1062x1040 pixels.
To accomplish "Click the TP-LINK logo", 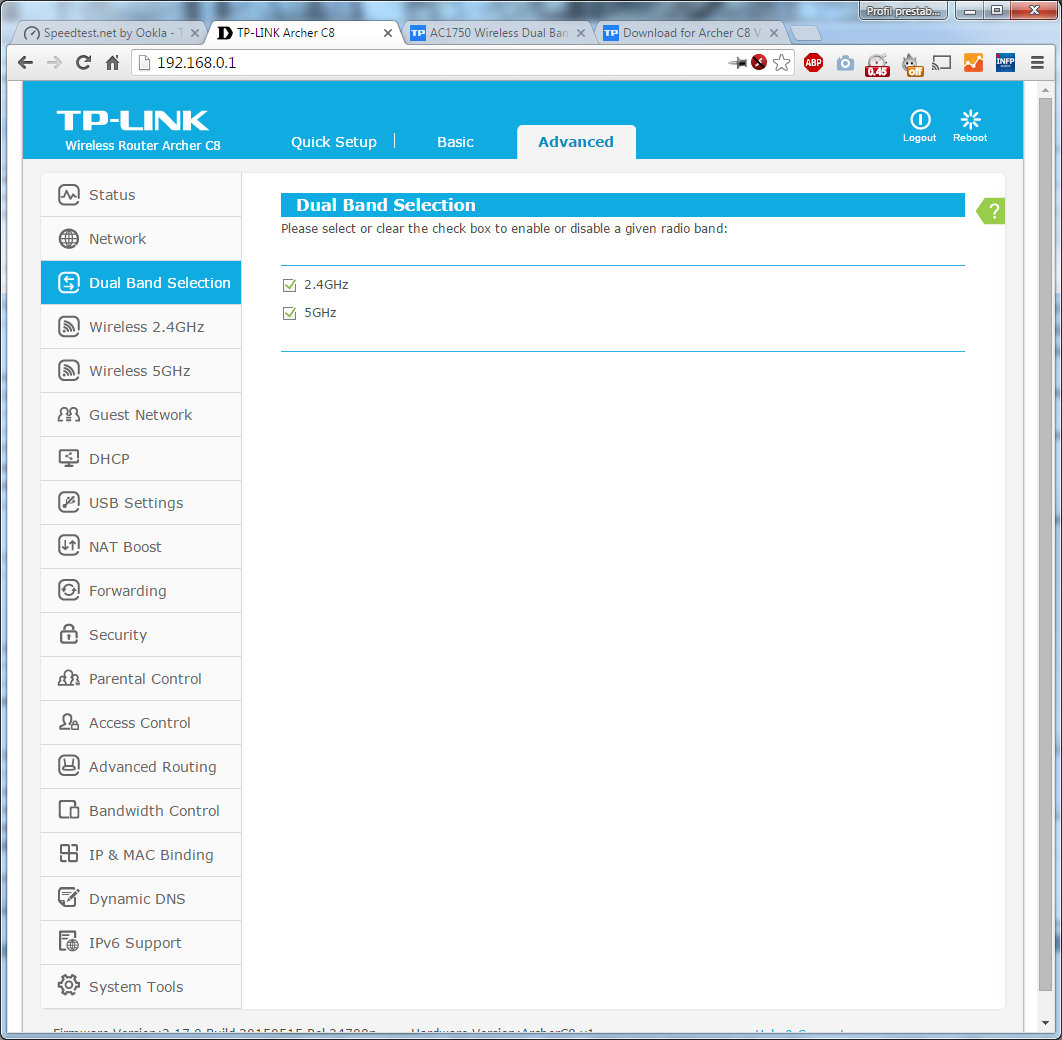I will (x=133, y=121).
